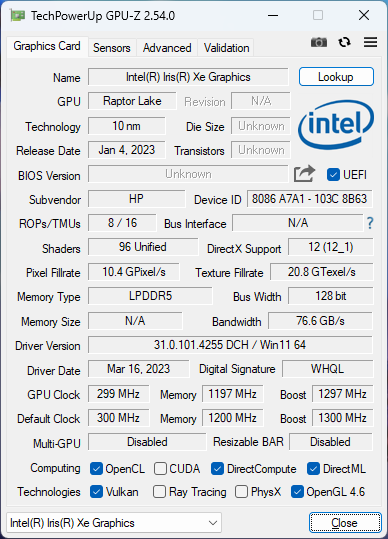
Task: Click the GPU-Z app icon in title bar
Action: pos(17,15)
